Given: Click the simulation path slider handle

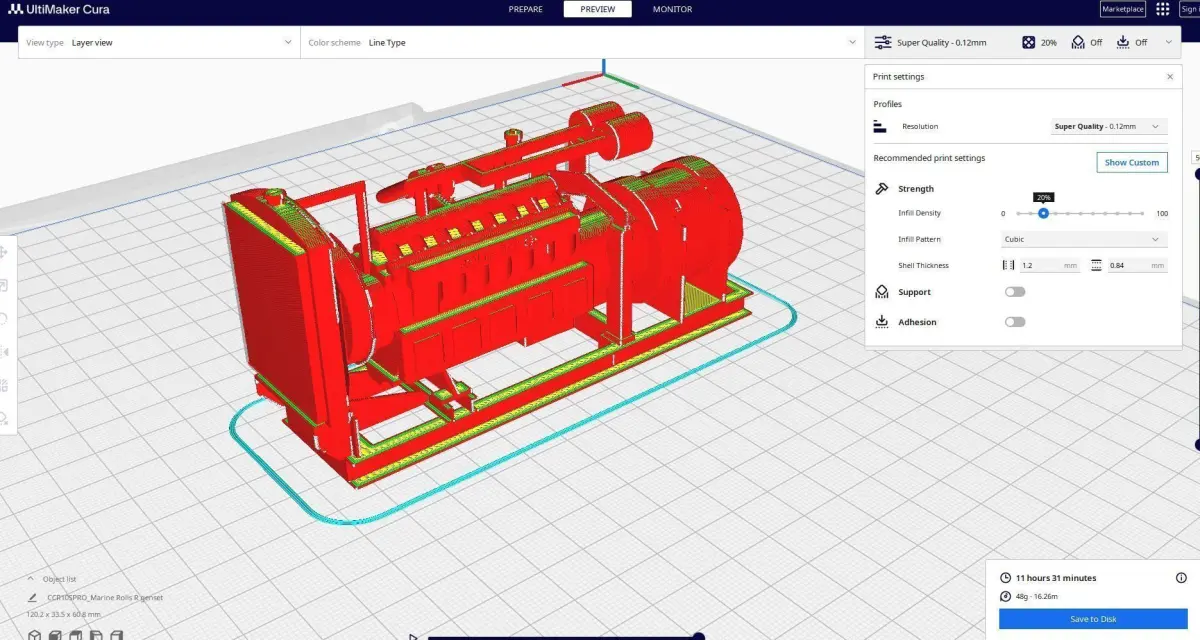Looking at the screenshot, I should pos(699,636).
